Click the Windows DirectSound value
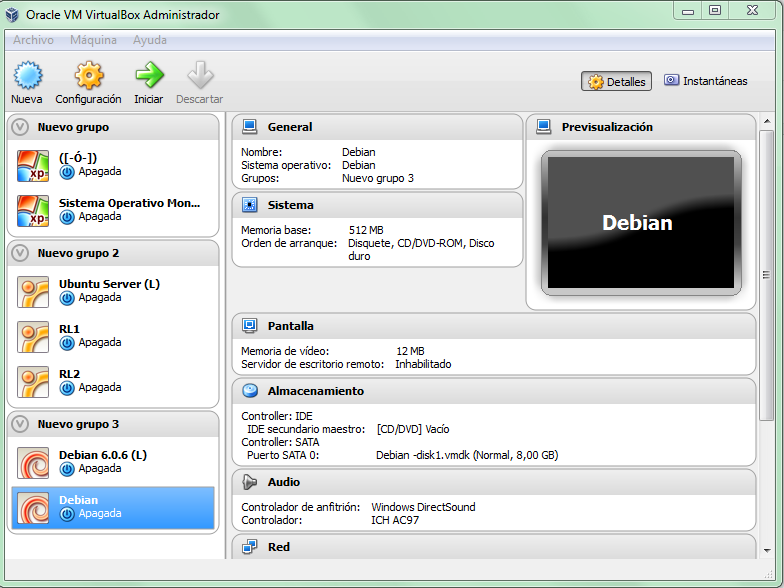Viewport: 784px width, 588px height. coord(423,507)
